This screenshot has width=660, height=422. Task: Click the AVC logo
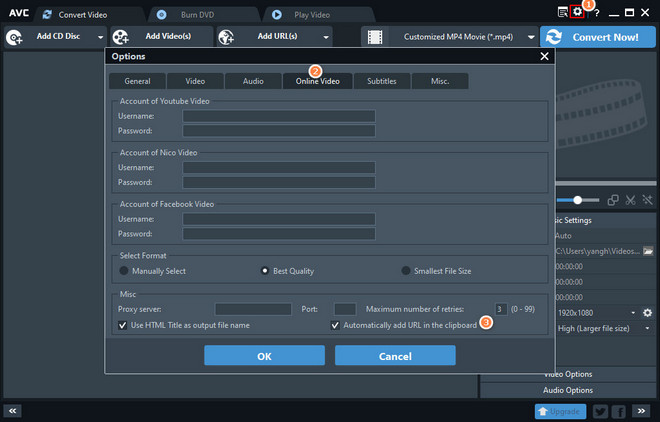[19, 13]
